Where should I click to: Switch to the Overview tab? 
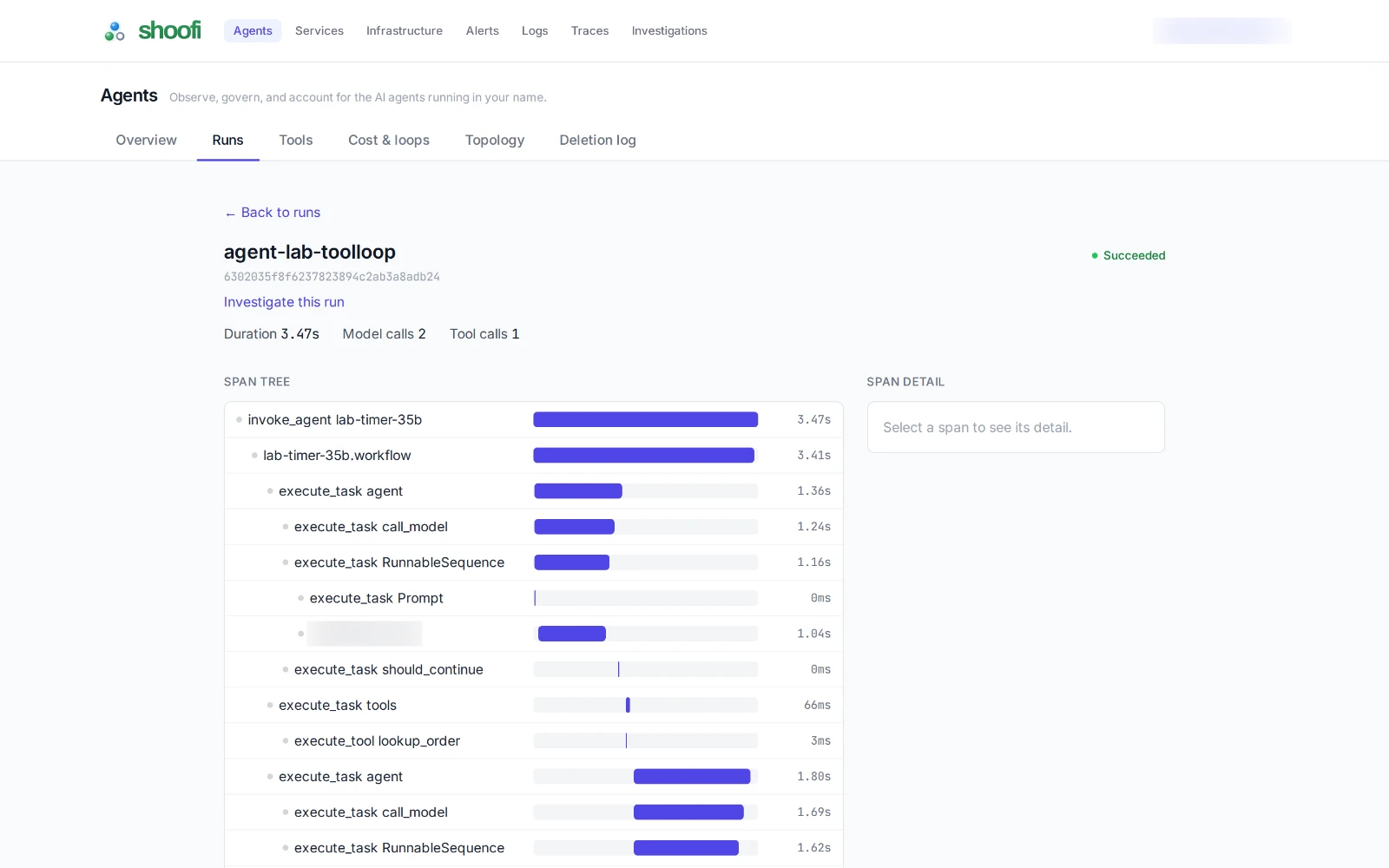(146, 140)
